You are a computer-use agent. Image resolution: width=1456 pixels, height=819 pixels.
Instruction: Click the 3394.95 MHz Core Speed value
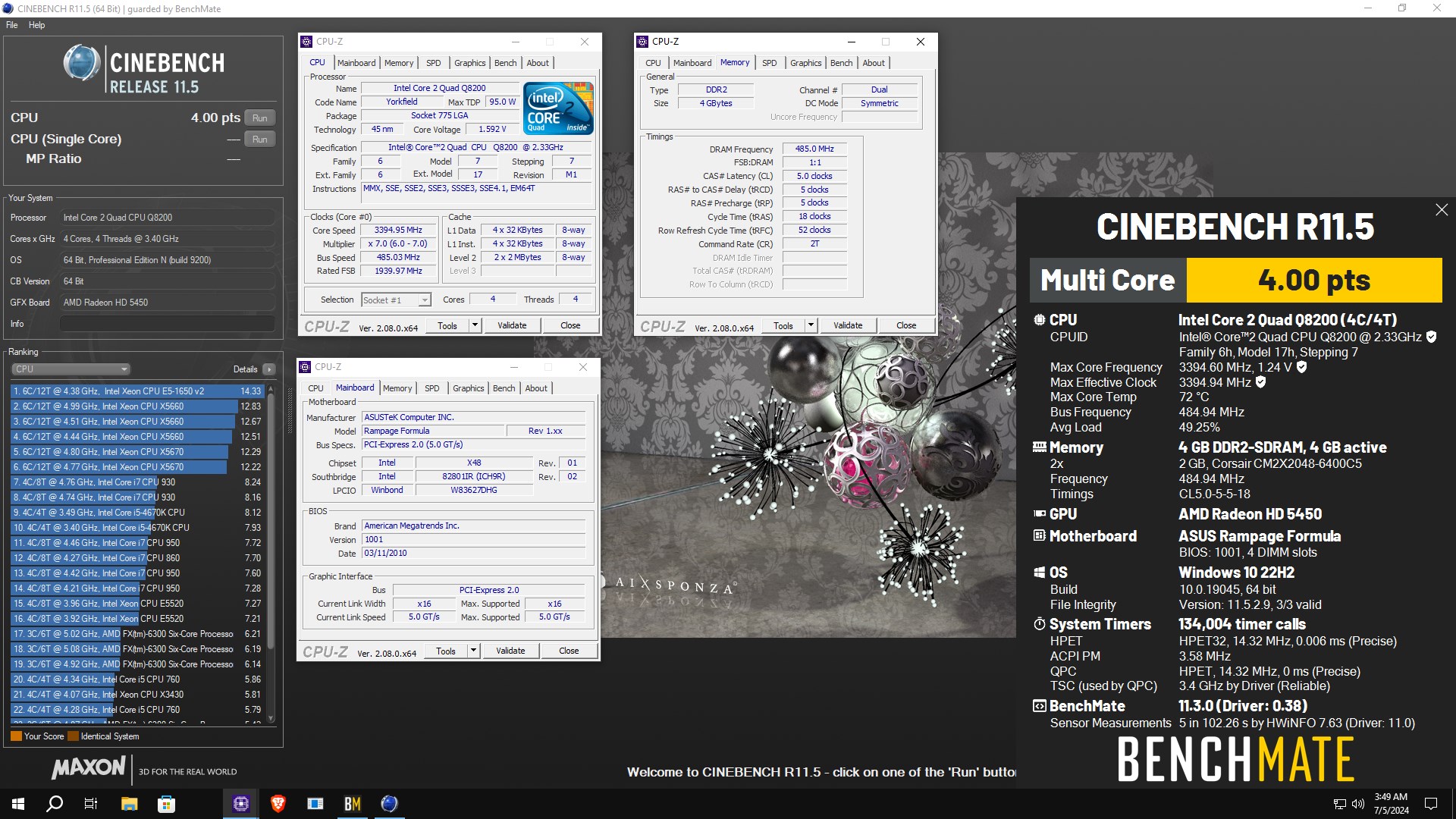pos(398,230)
